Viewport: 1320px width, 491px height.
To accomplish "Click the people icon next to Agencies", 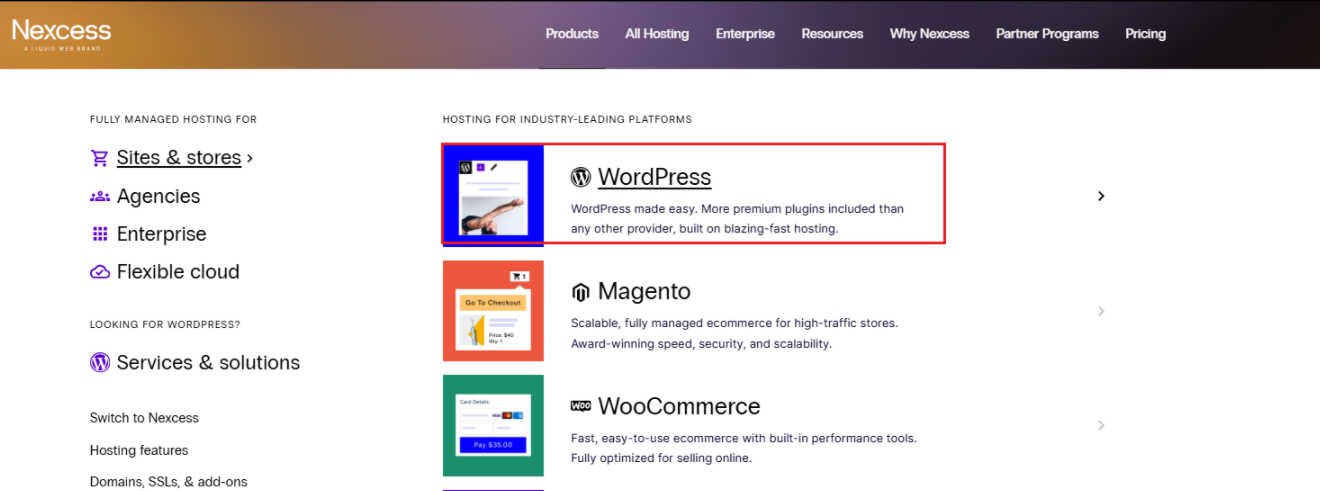I will [99, 196].
